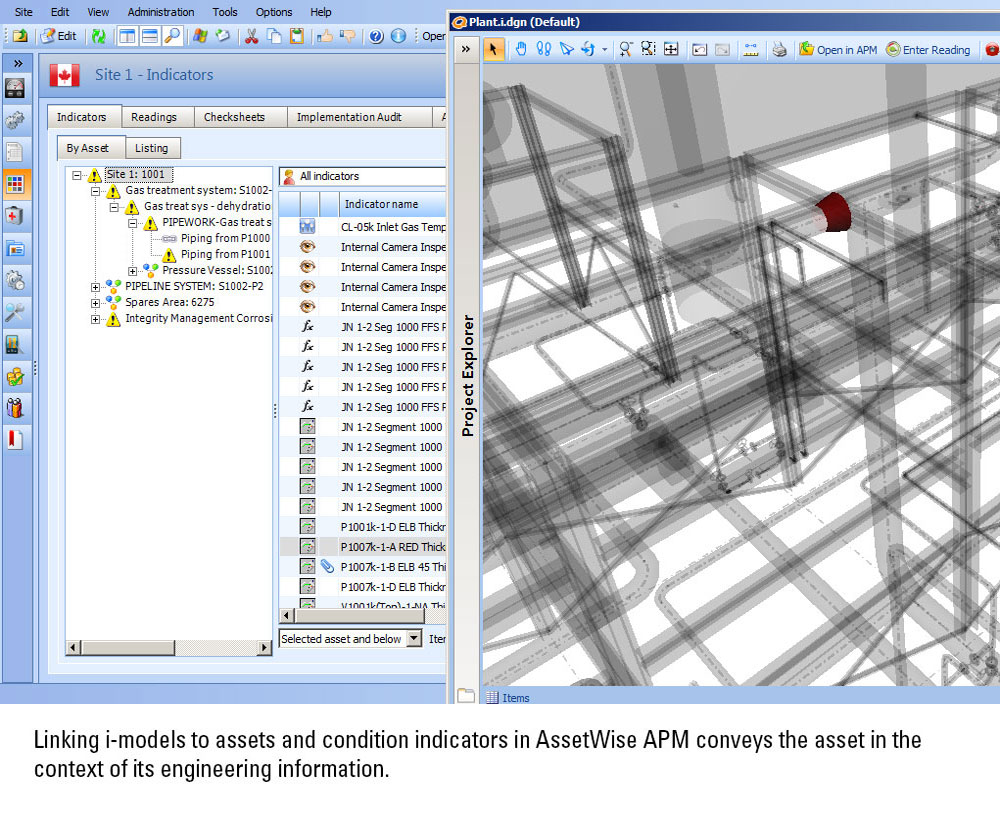Click the highlighted grid icon in sidebar

click(15, 184)
